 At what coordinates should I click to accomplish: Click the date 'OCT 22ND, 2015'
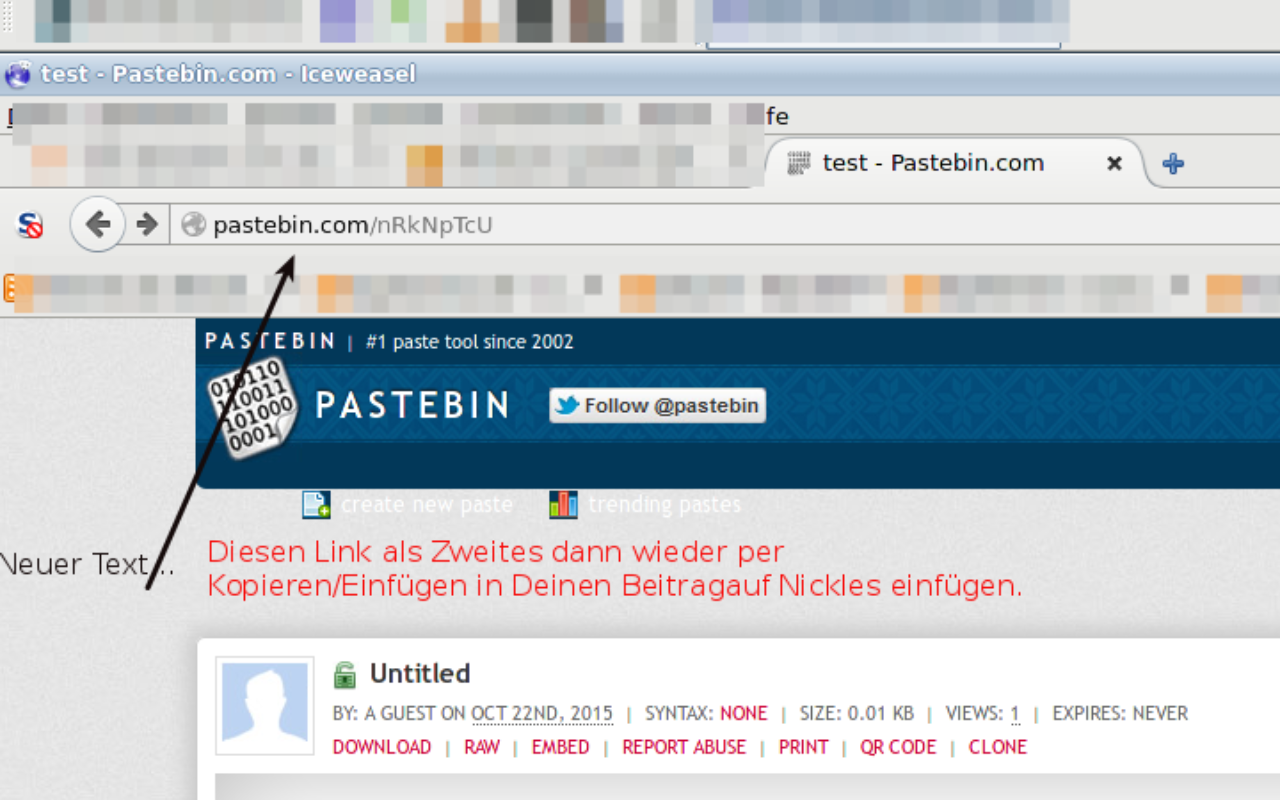pos(542,714)
